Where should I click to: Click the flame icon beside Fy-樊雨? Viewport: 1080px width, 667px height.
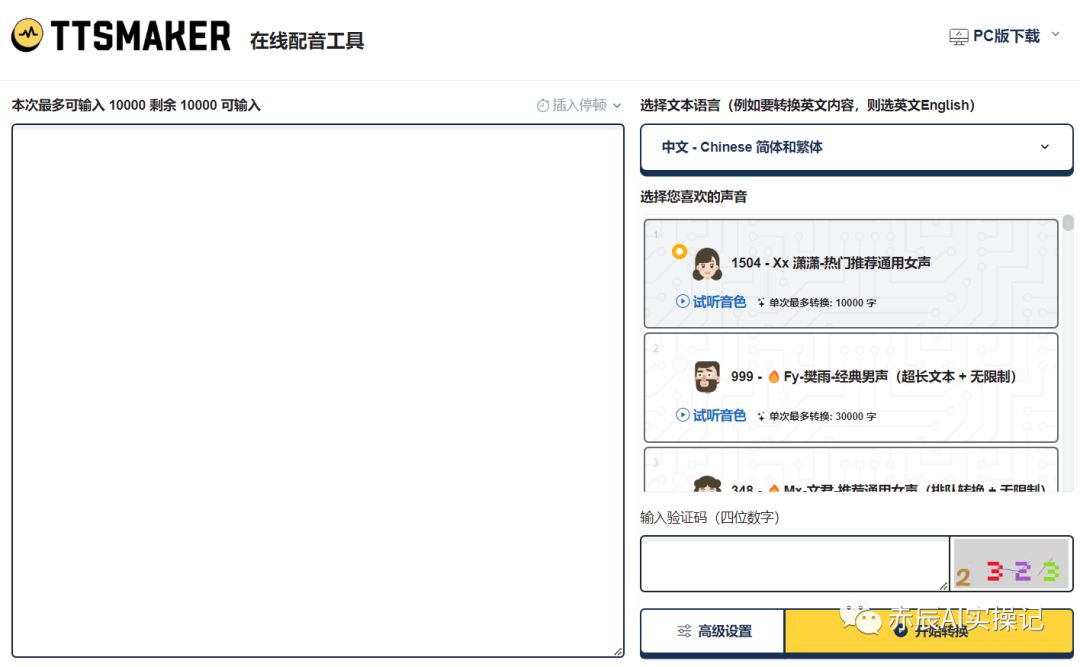click(x=773, y=376)
